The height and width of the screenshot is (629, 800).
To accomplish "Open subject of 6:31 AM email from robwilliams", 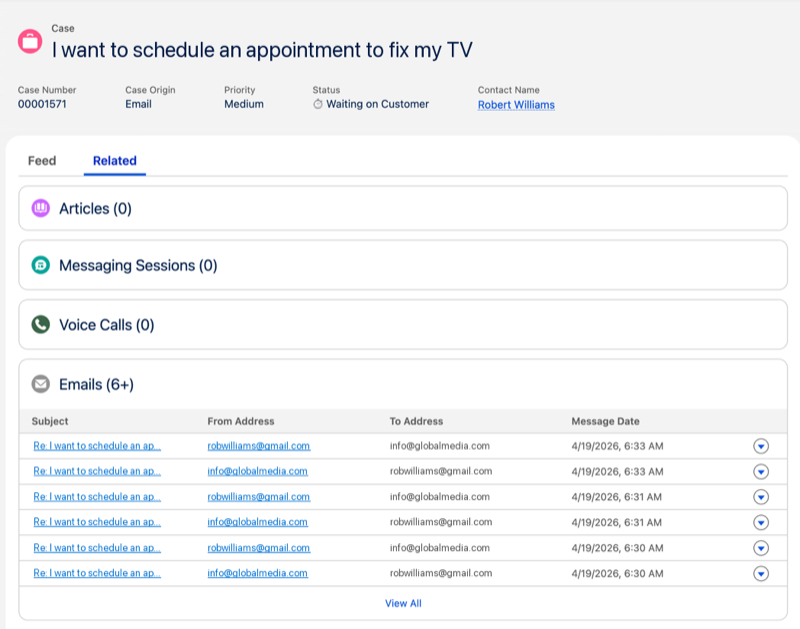I will point(97,497).
